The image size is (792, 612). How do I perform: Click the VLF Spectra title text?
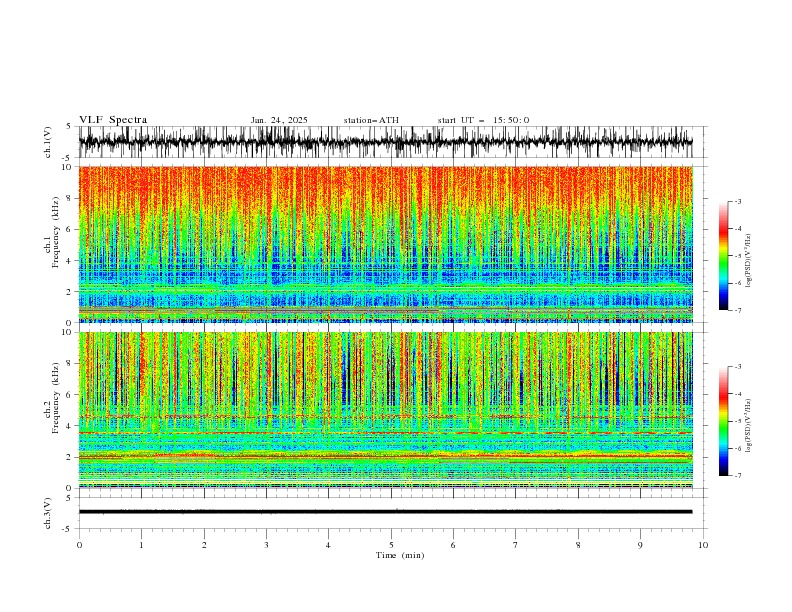(113, 120)
